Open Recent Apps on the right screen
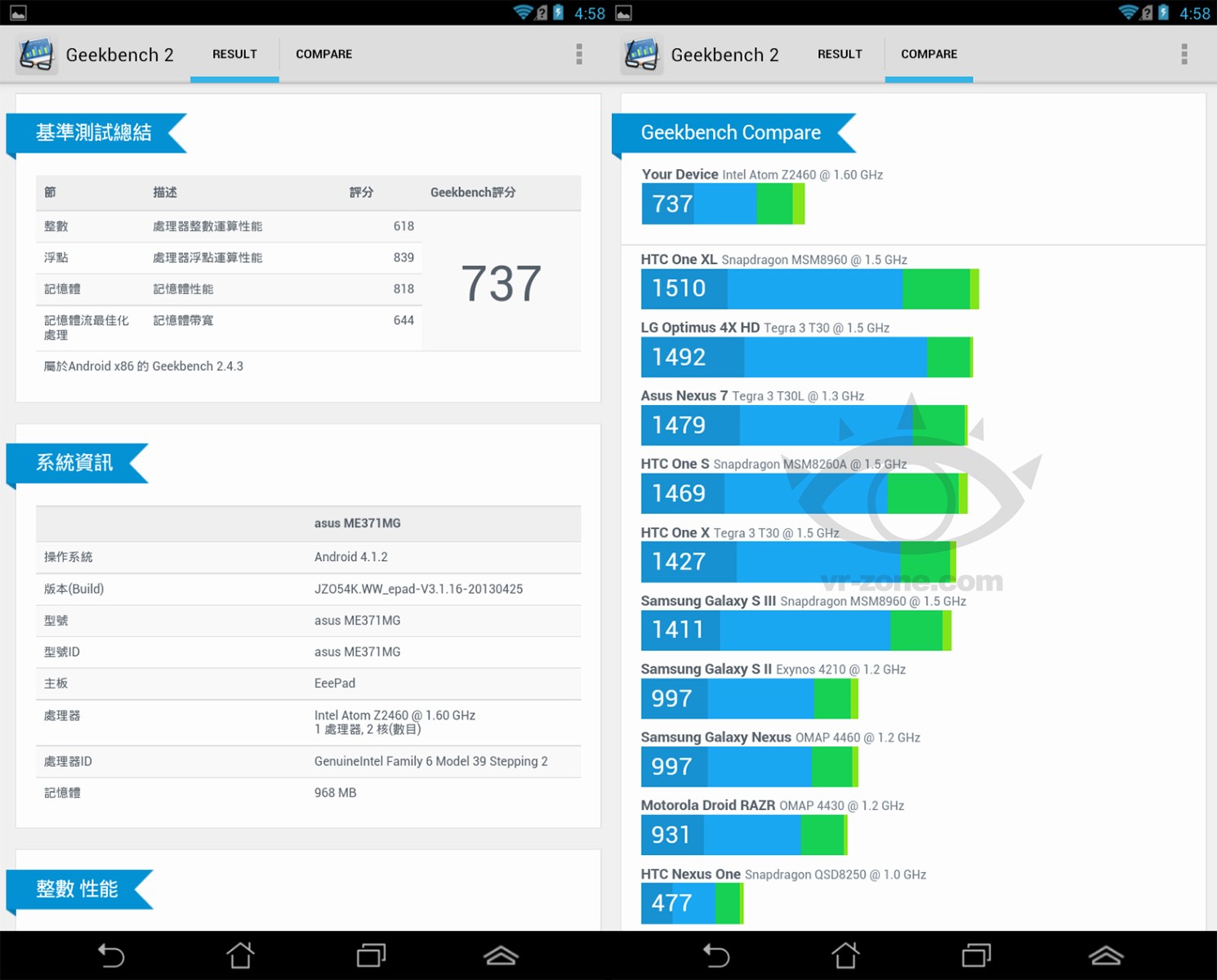This screenshot has height=980, width=1217. pyautogui.click(x=976, y=955)
